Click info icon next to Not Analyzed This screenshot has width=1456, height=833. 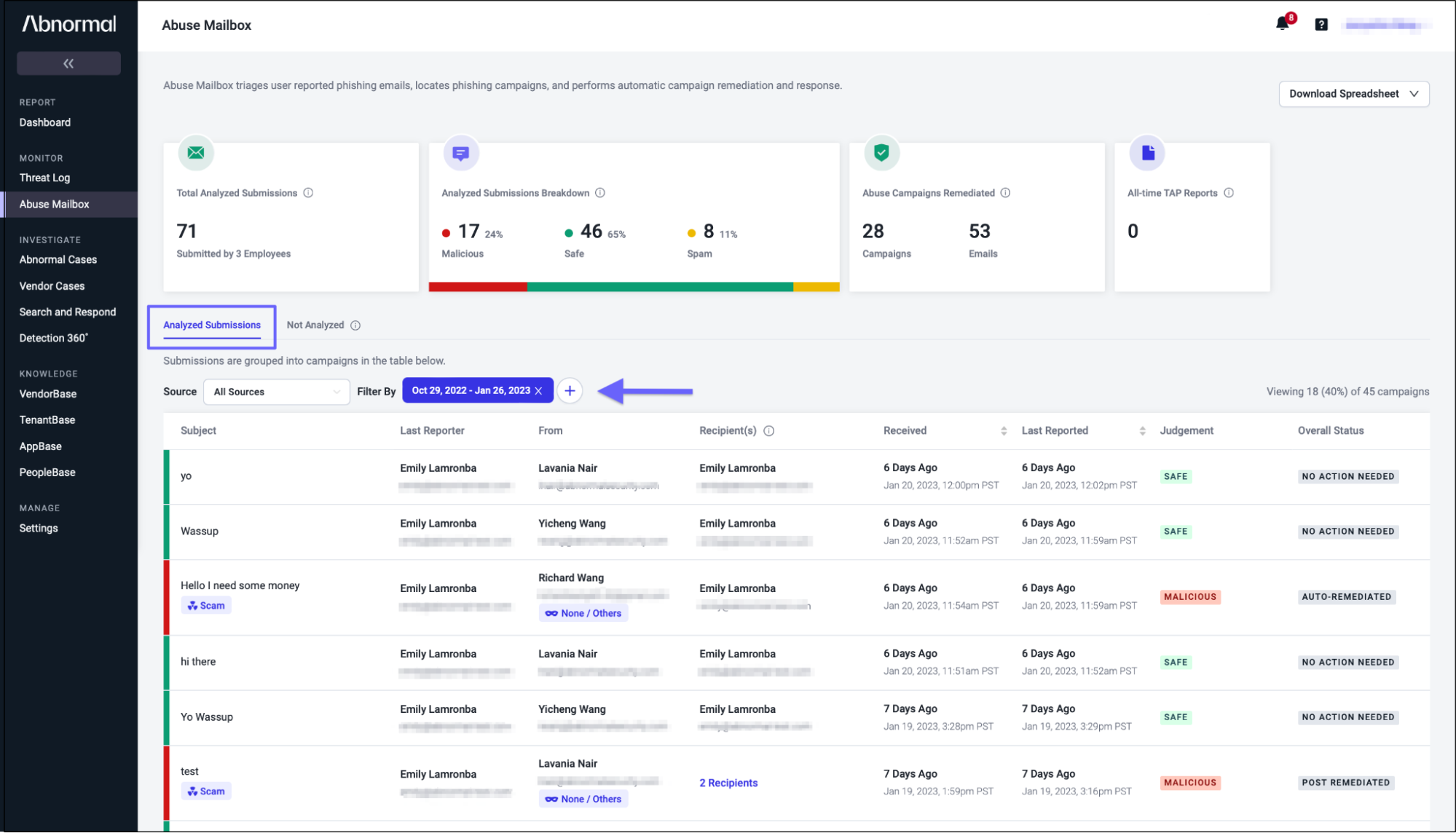[x=355, y=325]
